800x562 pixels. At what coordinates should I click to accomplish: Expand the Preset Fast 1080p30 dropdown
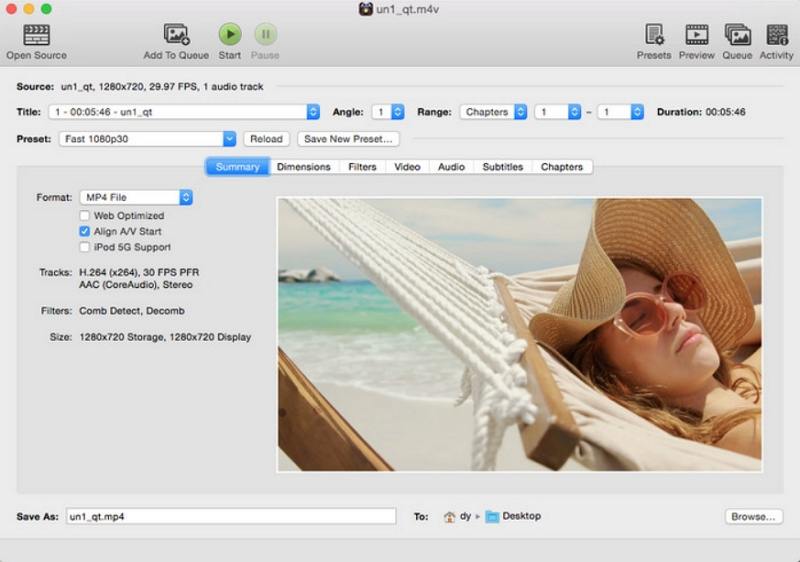[147, 139]
